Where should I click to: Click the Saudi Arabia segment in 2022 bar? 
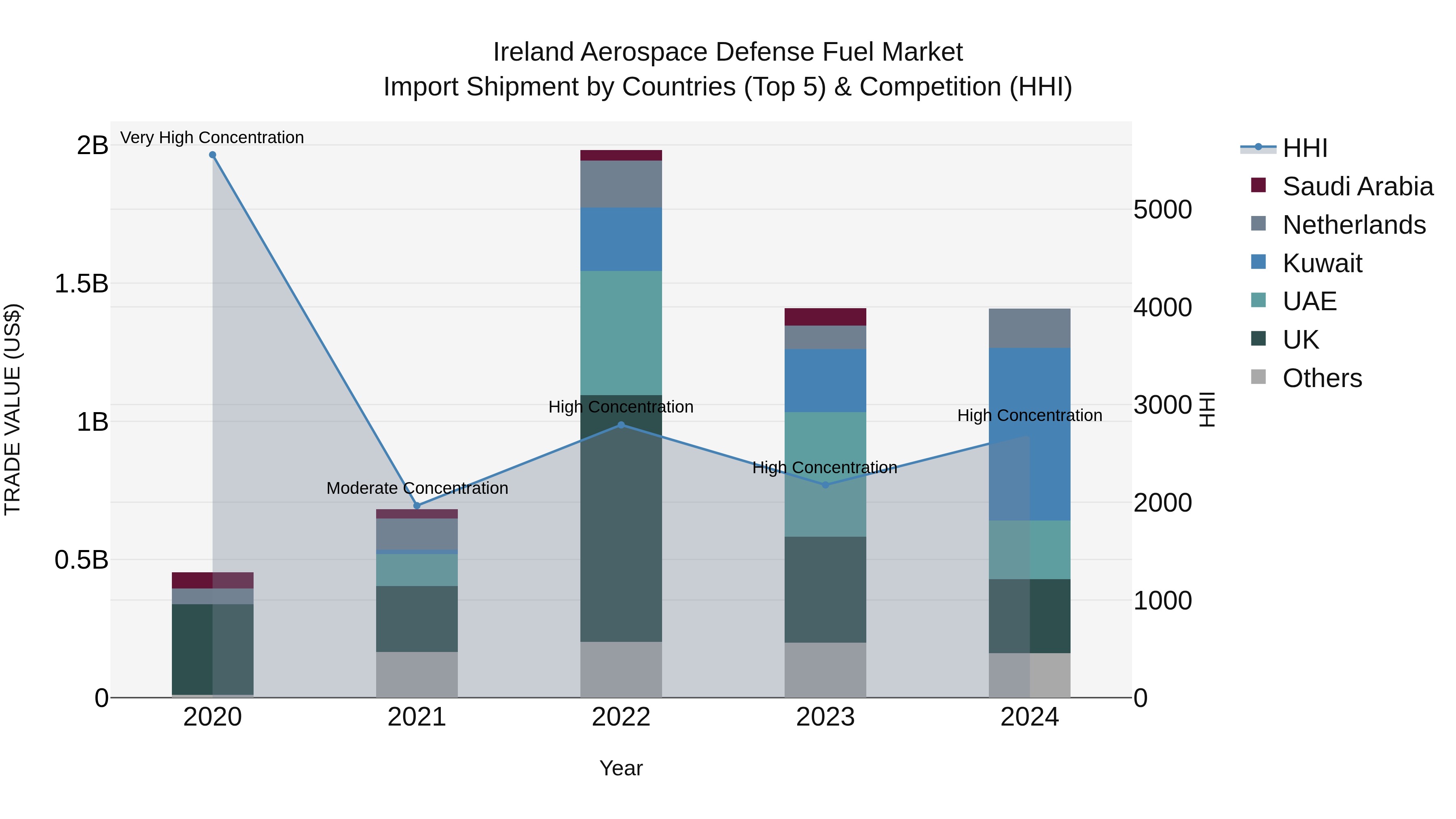(x=621, y=155)
